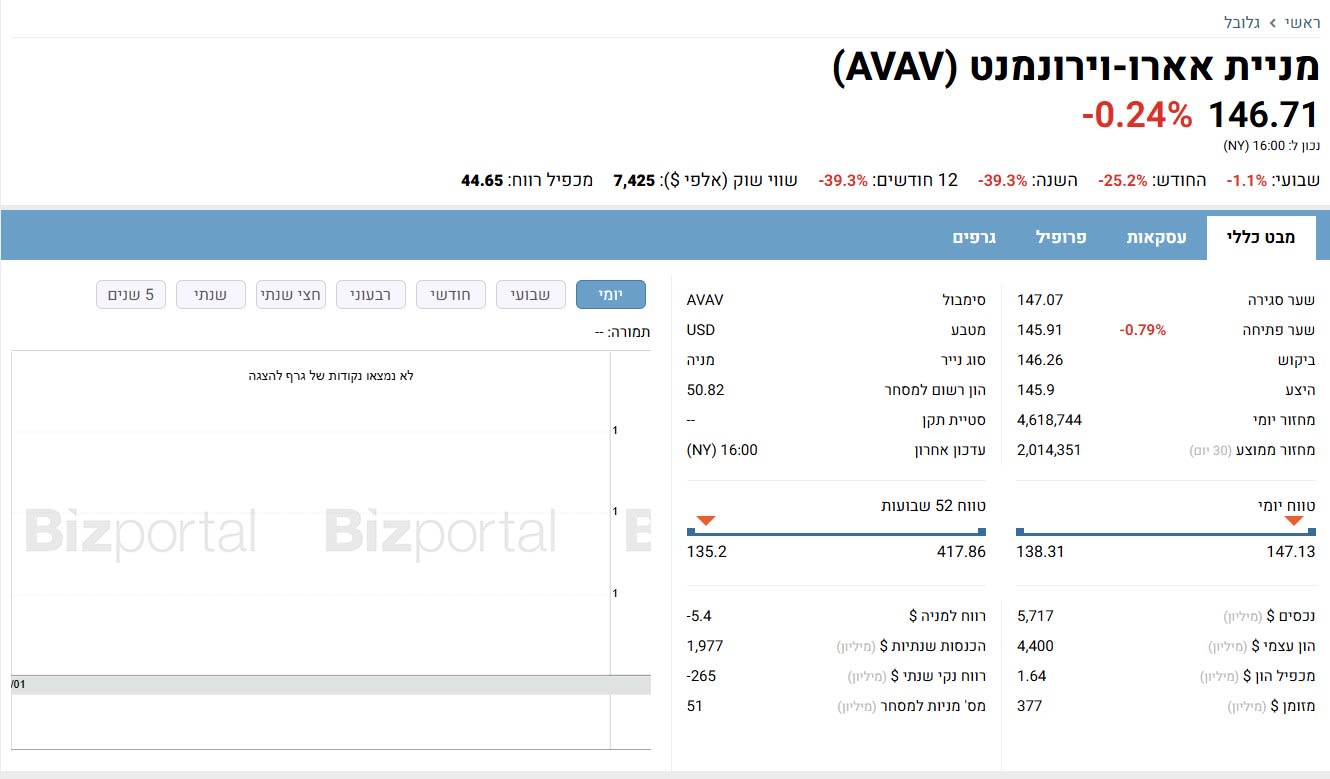1330x779 pixels.
Task: Click the daily low value 138.31
Action: coord(1040,552)
